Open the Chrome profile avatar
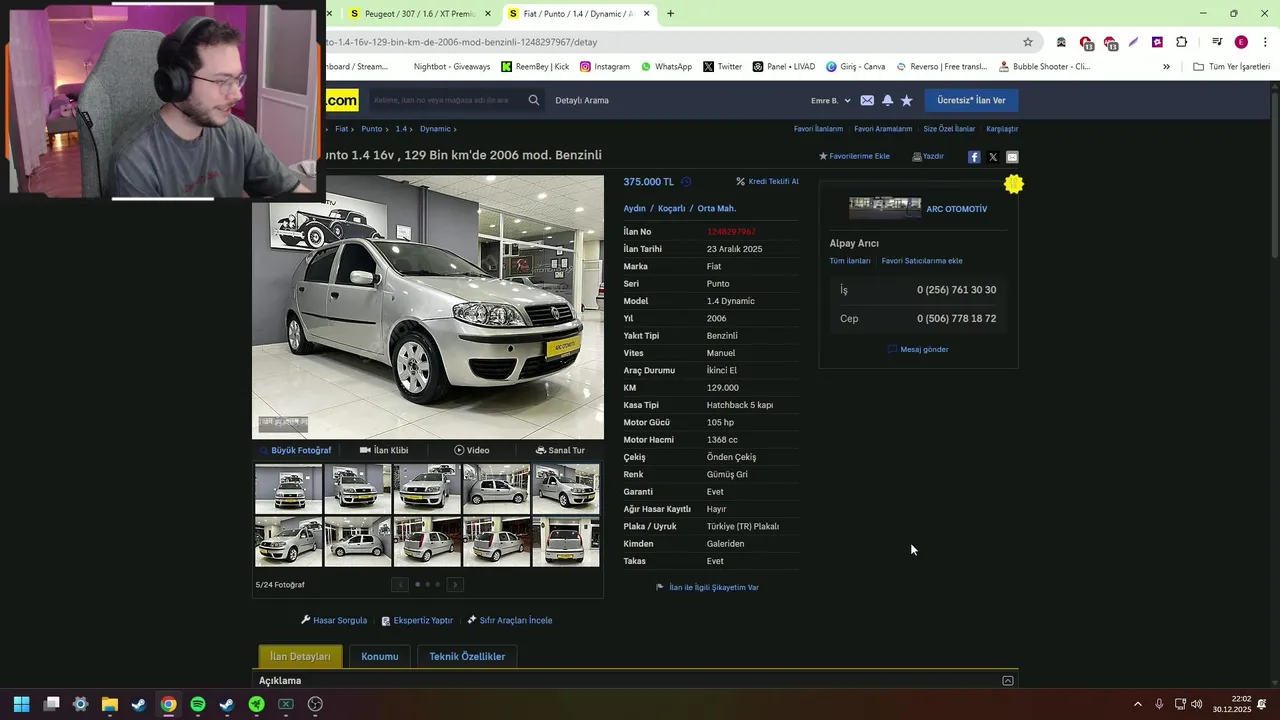The image size is (1280, 720). tap(1241, 42)
